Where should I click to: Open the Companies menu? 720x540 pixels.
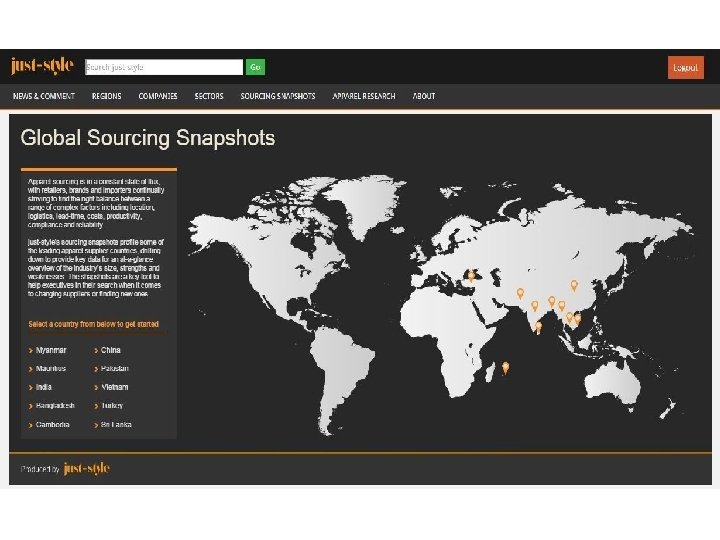[158, 96]
